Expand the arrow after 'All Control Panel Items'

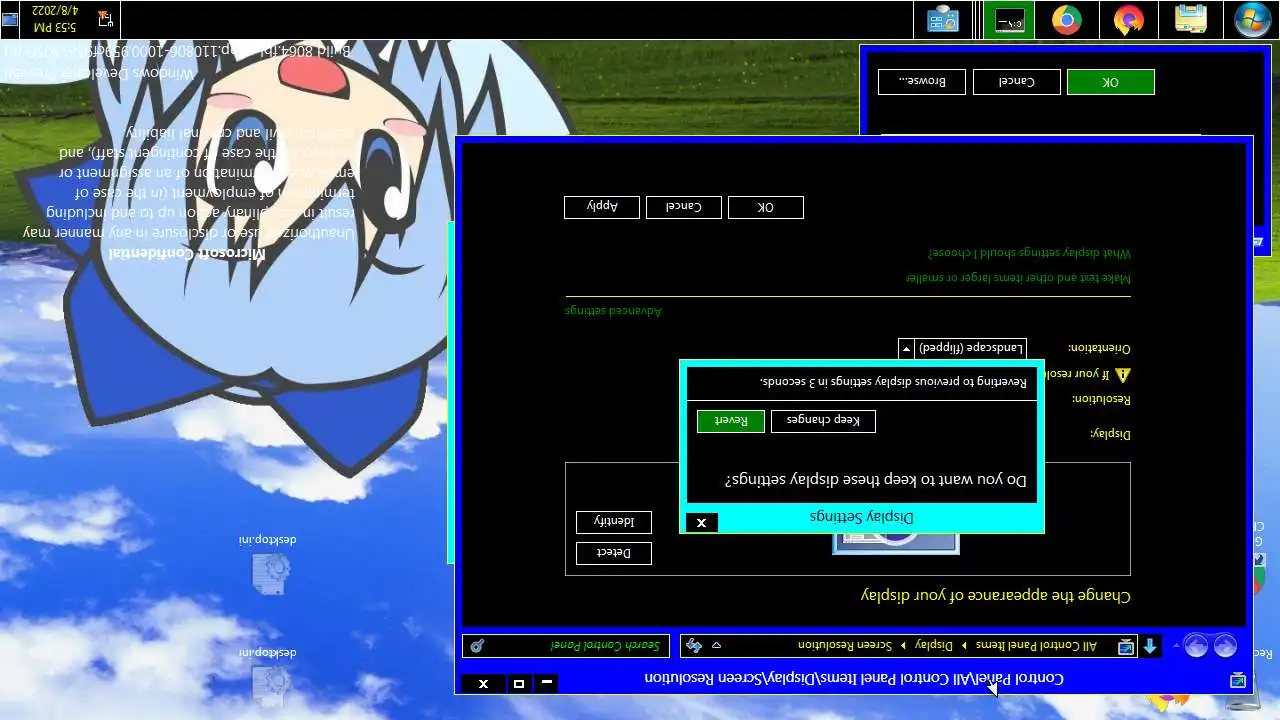964,646
